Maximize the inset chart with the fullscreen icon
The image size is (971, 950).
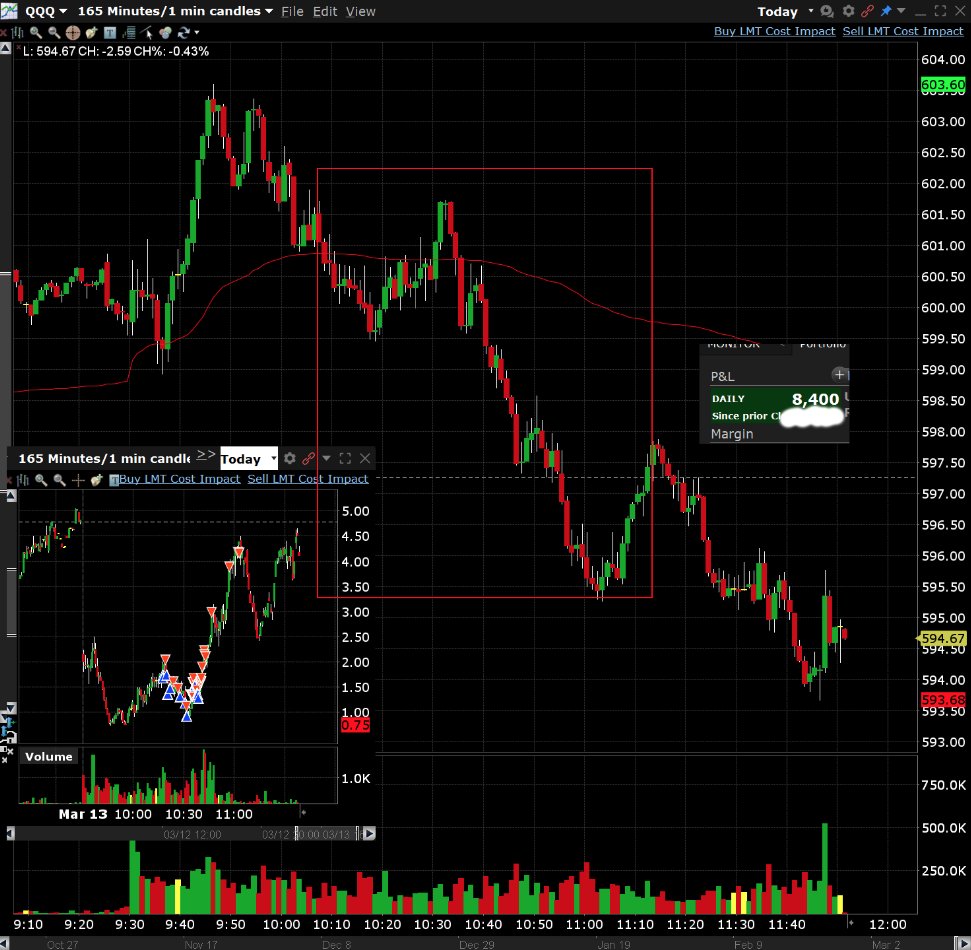(x=346, y=458)
